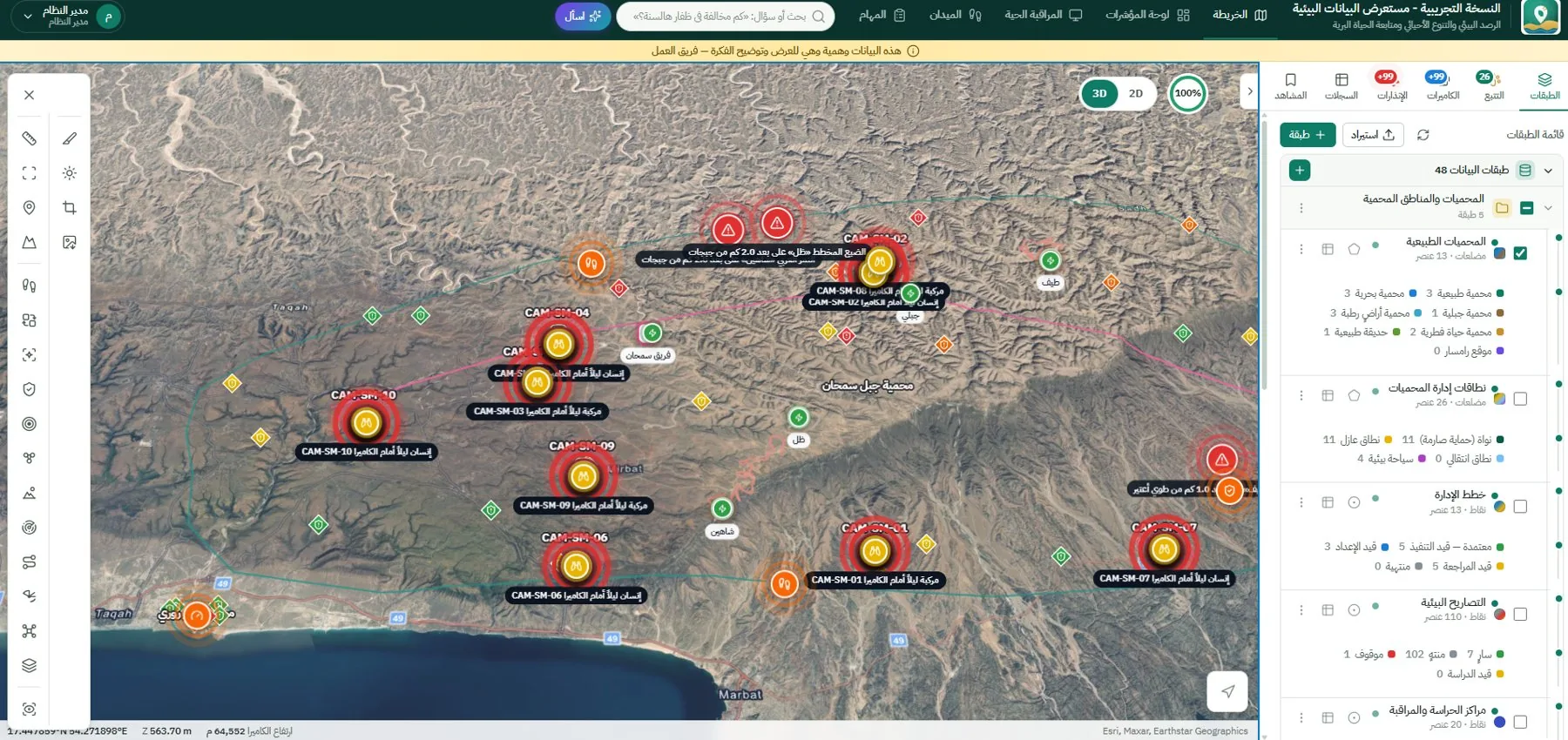Collapse the طبقات البيانات 48 section
The height and width of the screenshot is (740, 1568).
point(1548,171)
